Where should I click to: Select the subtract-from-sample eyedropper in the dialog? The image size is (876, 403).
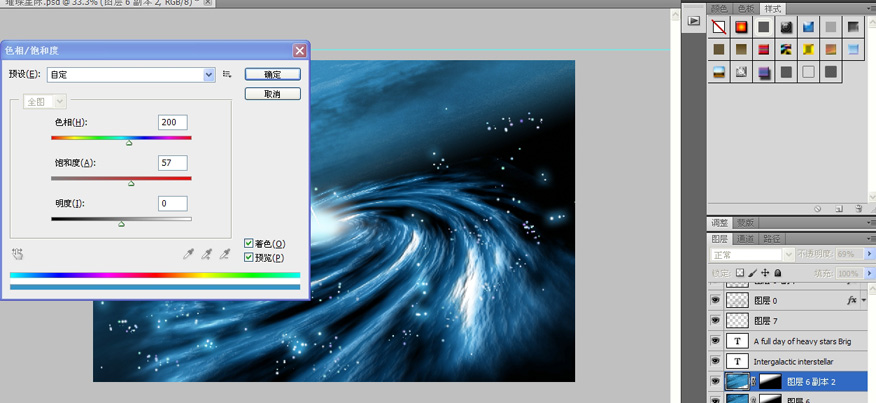coord(225,254)
